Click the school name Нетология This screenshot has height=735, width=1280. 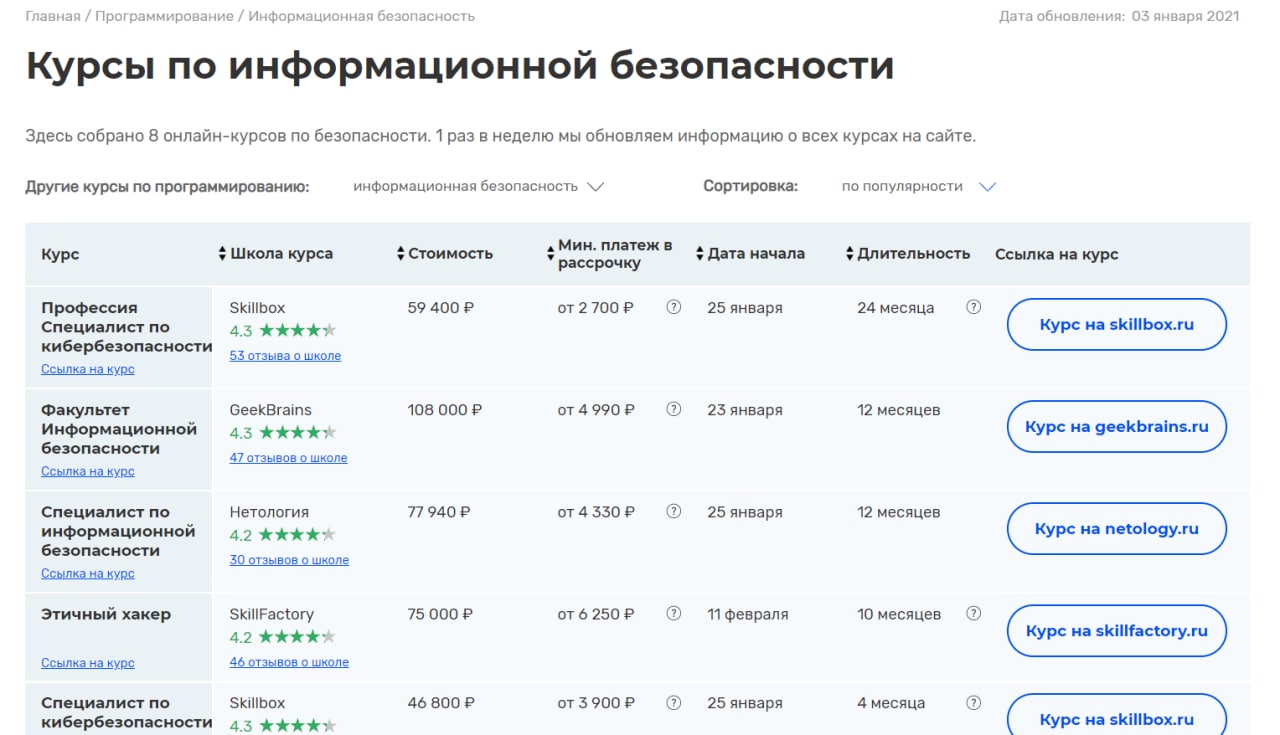coord(269,512)
